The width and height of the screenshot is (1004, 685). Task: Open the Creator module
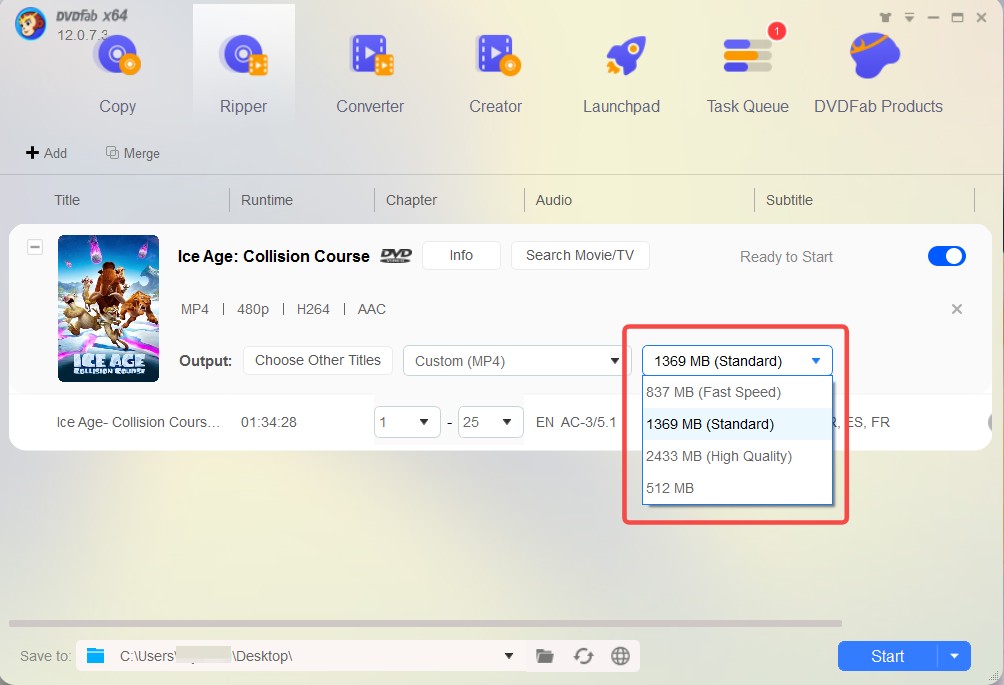coord(496,72)
